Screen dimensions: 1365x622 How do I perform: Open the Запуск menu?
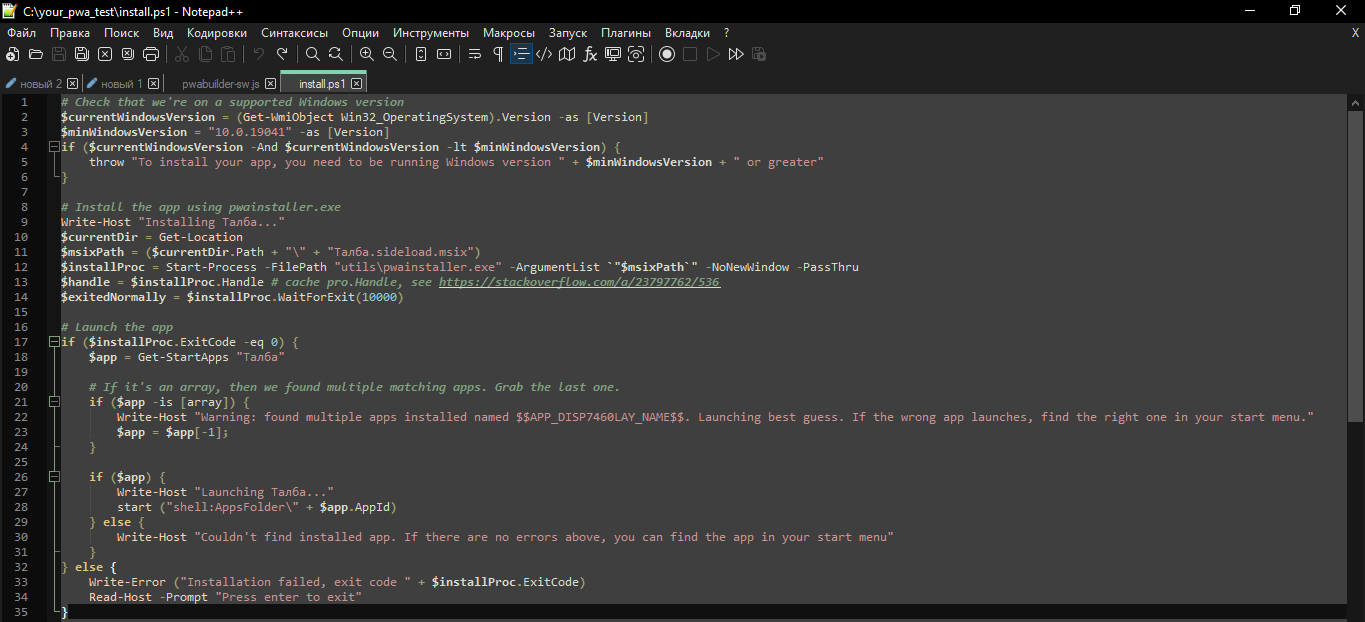[x=568, y=33]
